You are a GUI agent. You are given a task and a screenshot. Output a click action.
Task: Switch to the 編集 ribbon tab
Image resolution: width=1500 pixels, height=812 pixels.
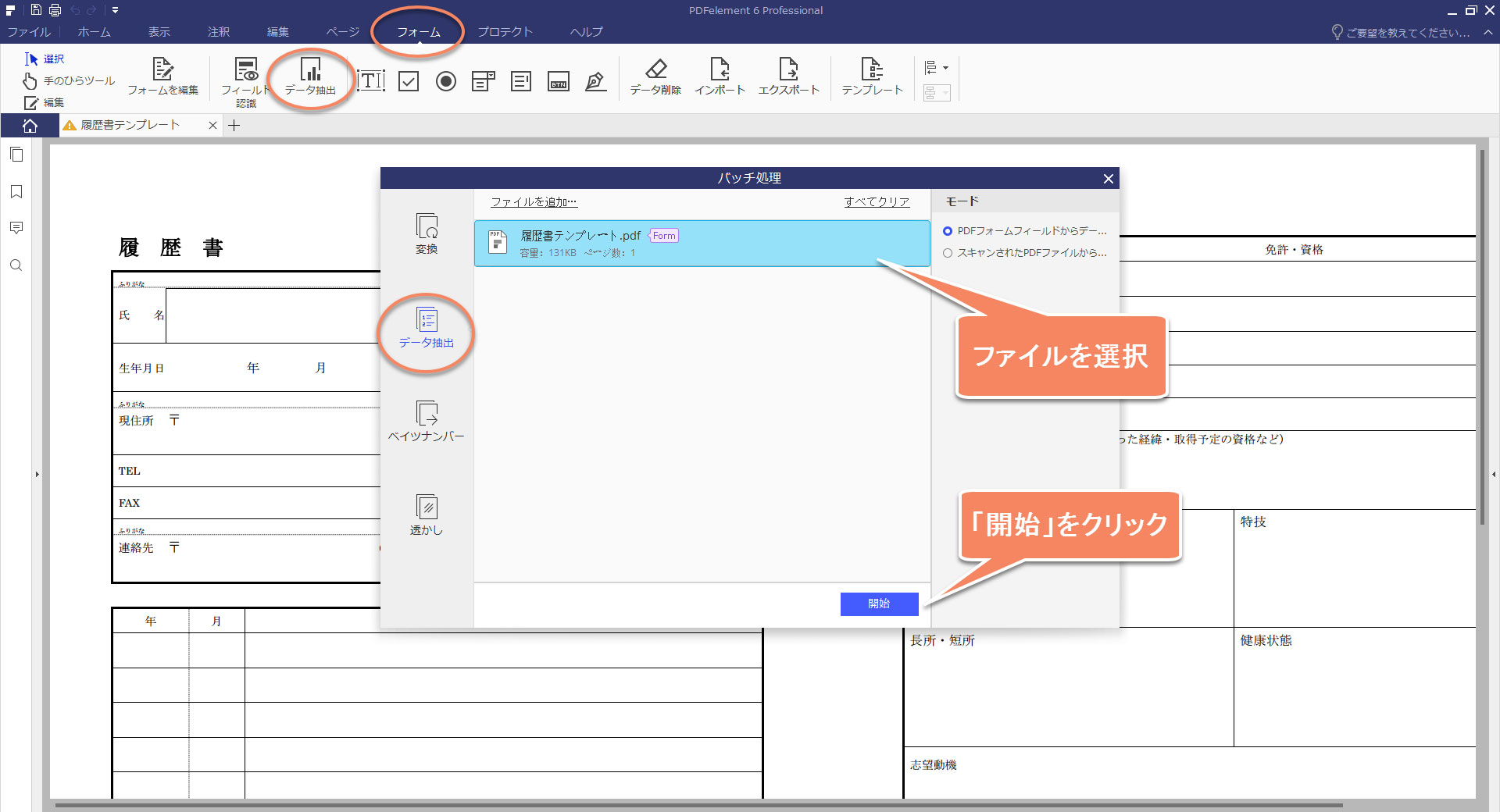(x=278, y=32)
